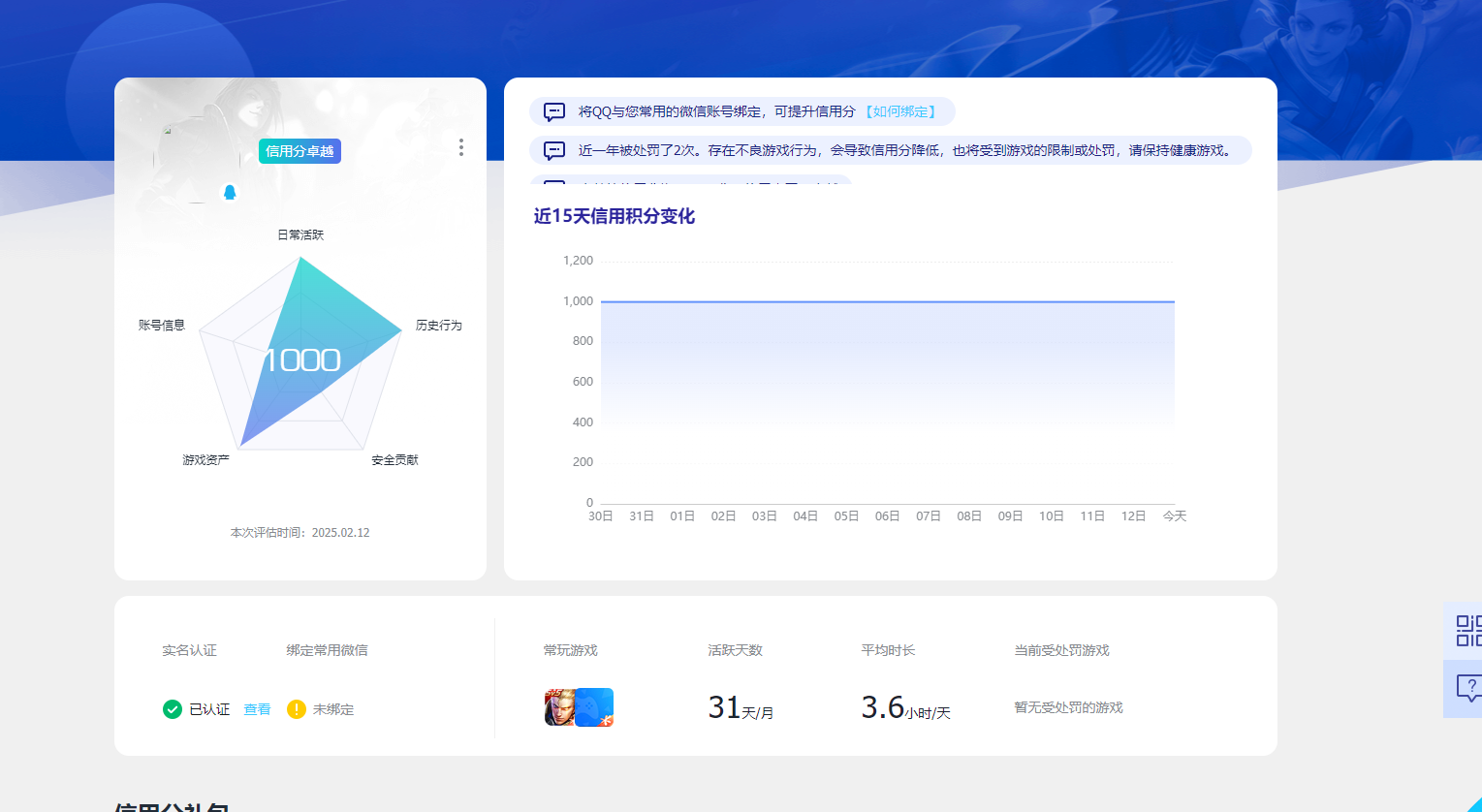Click 本次评估时间：2025.02.12 text
Image resolution: width=1482 pixels, height=812 pixels.
[x=300, y=532]
